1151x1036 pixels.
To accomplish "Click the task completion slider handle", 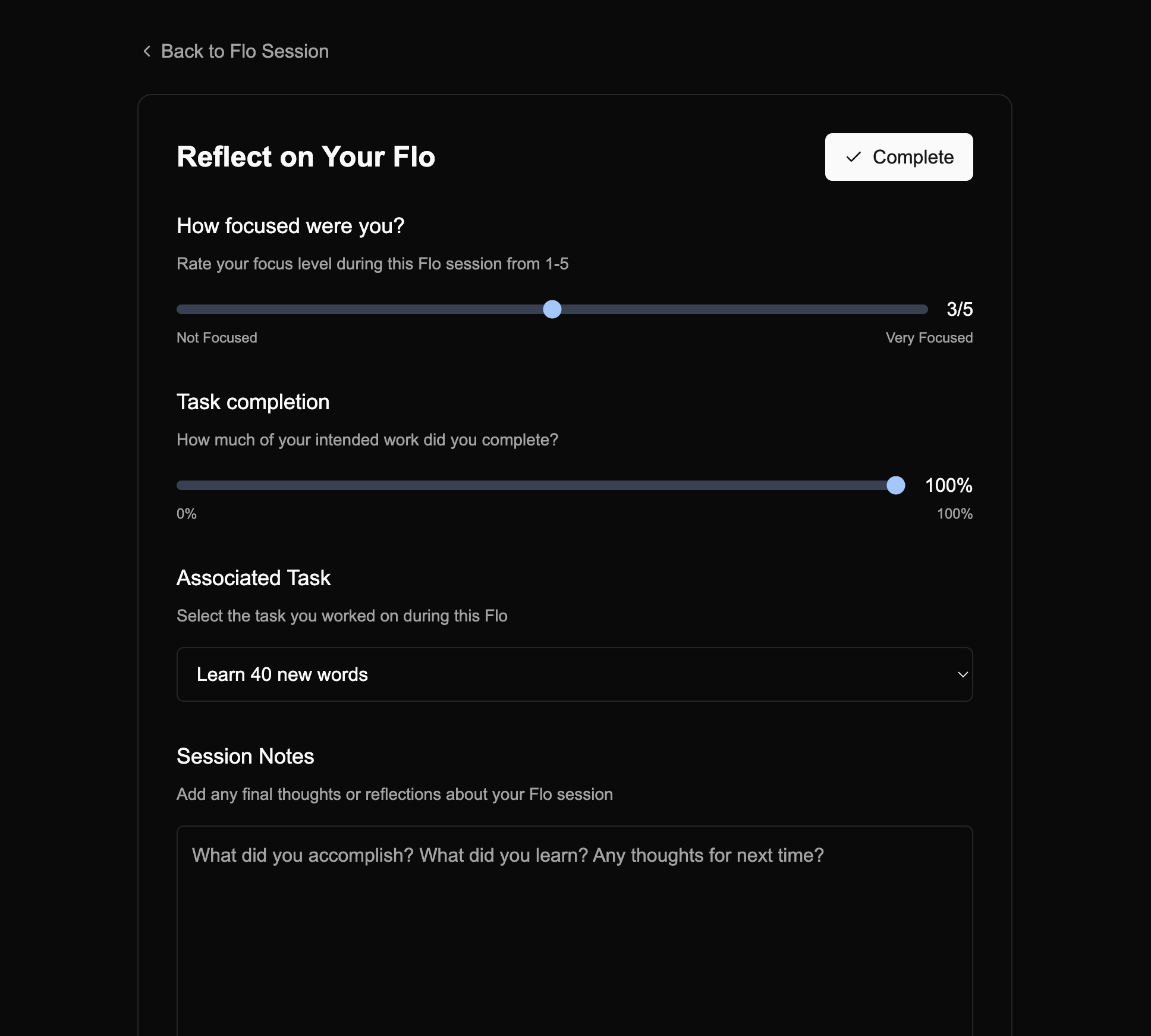I will (895, 485).
